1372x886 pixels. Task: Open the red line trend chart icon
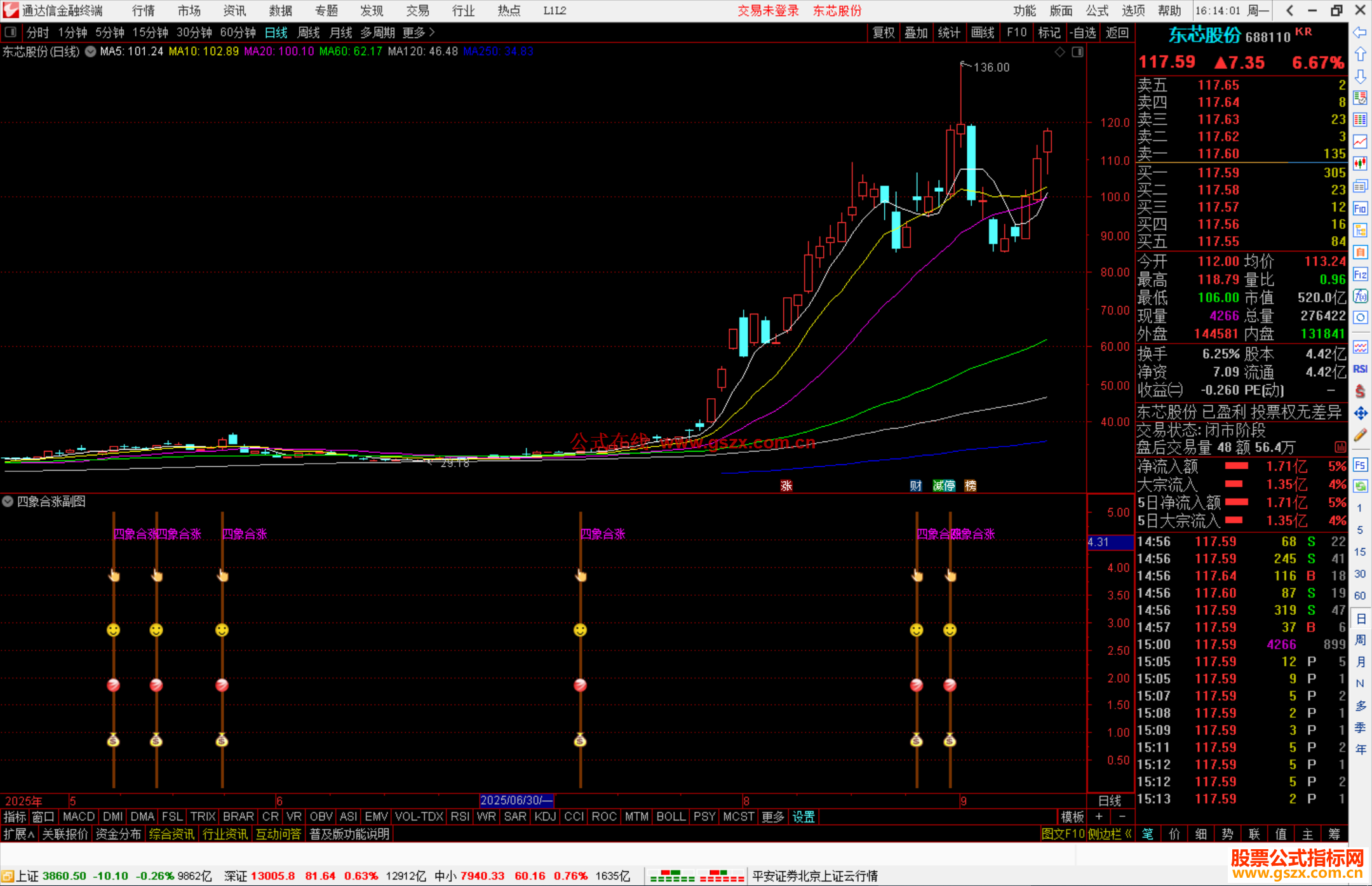point(1360,142)
